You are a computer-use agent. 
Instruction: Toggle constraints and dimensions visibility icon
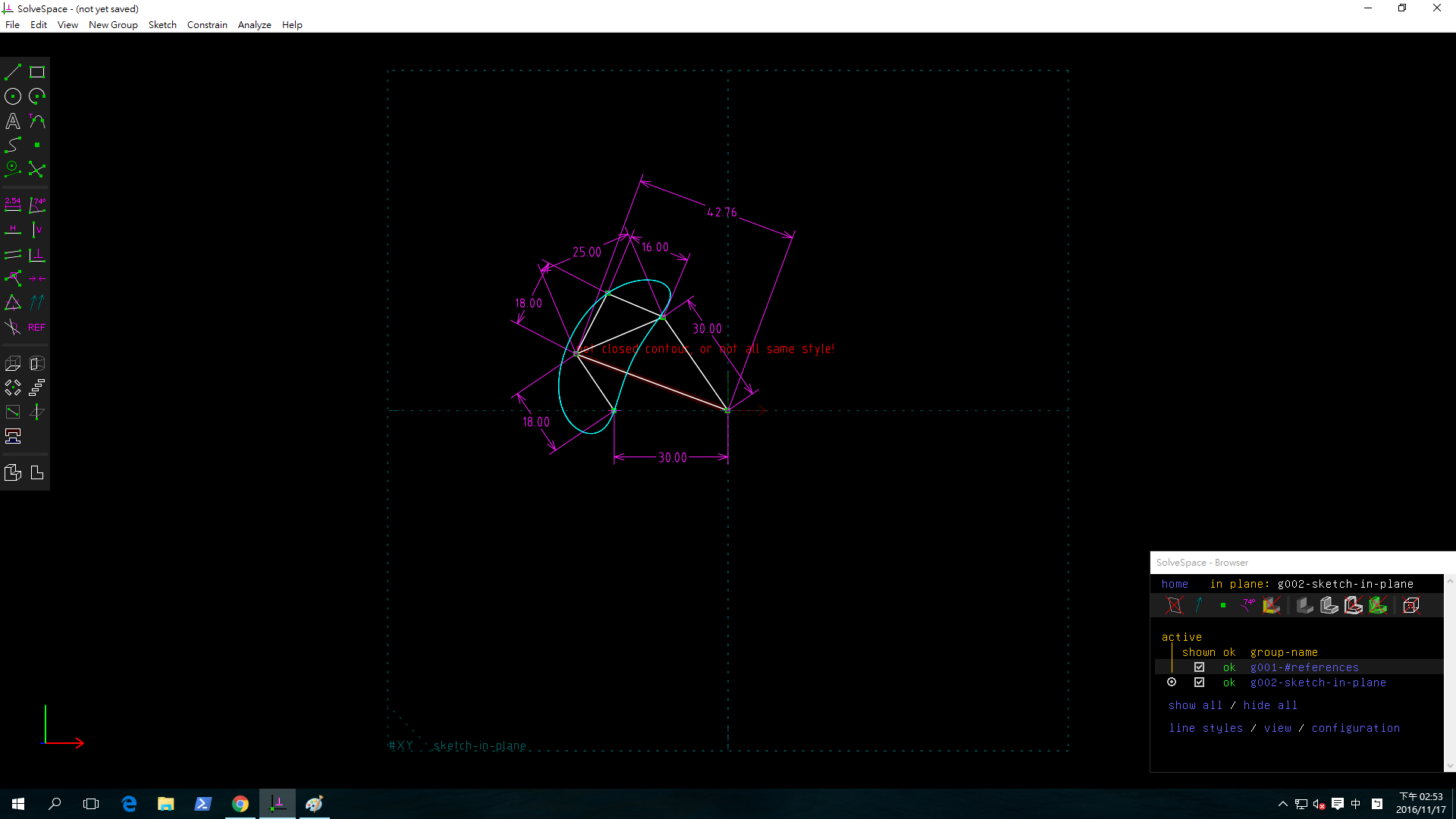(1247, 605)
